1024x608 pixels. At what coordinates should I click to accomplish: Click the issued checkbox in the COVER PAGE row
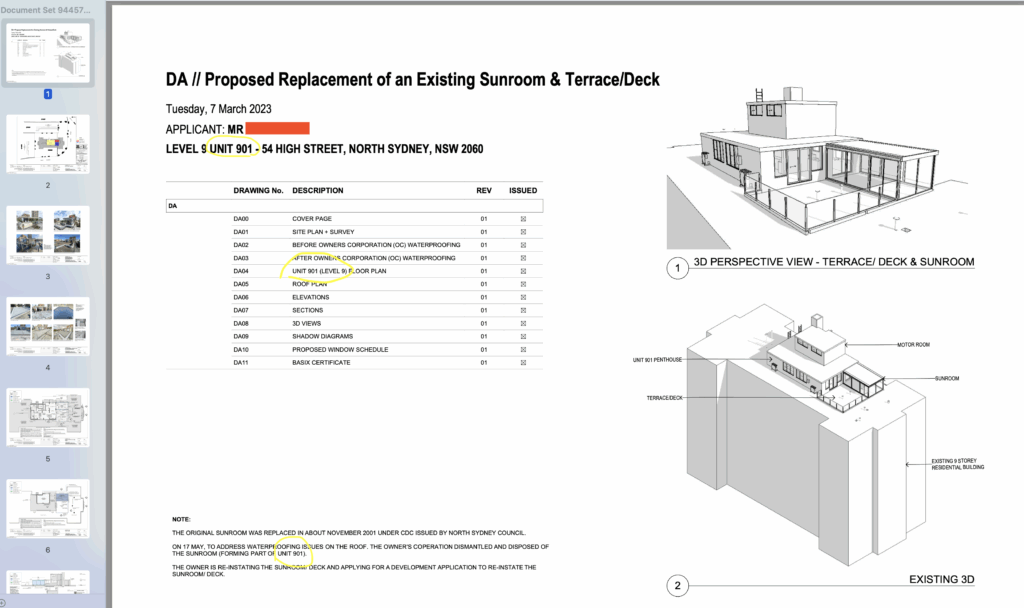(523, 219)
